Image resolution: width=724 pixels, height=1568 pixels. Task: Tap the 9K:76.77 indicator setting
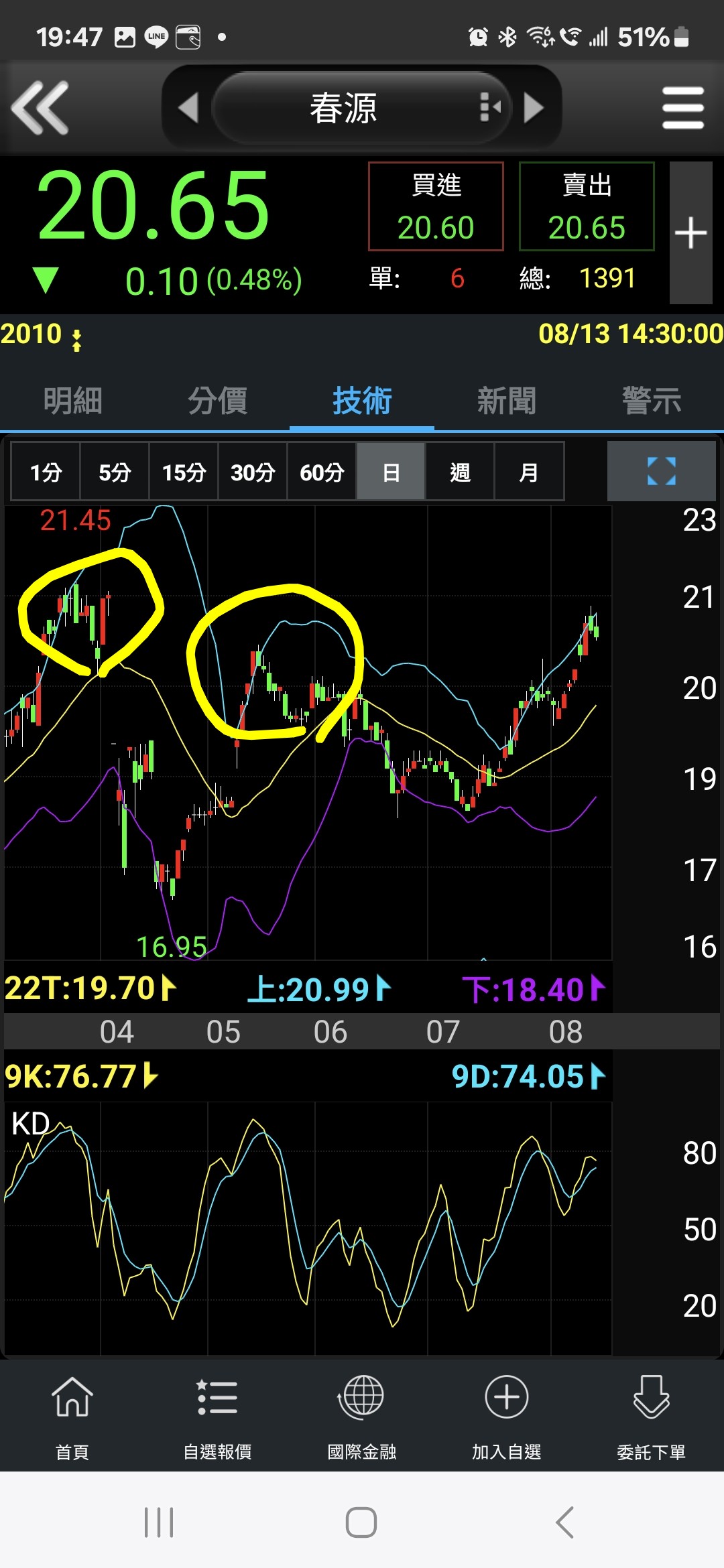coord(80,1077)
